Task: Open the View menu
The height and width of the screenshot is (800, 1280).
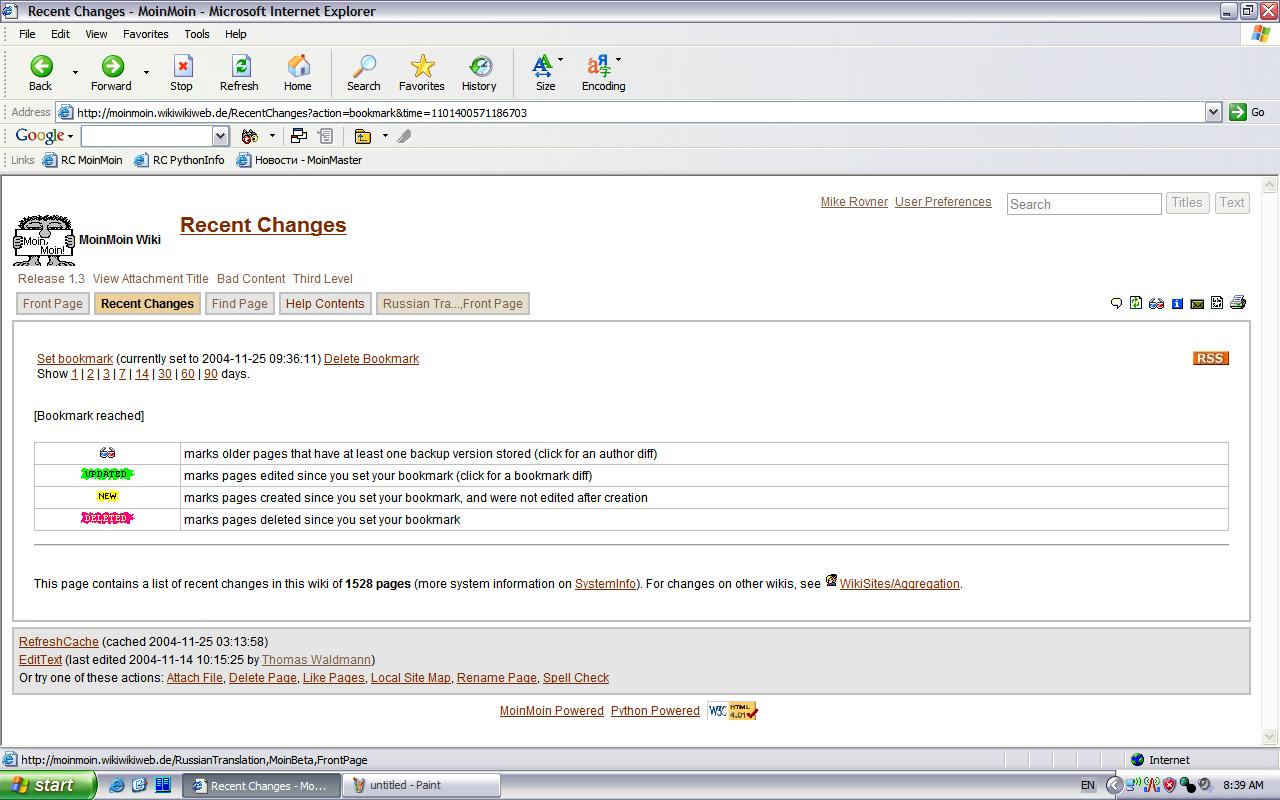Action: click(96, 34)
